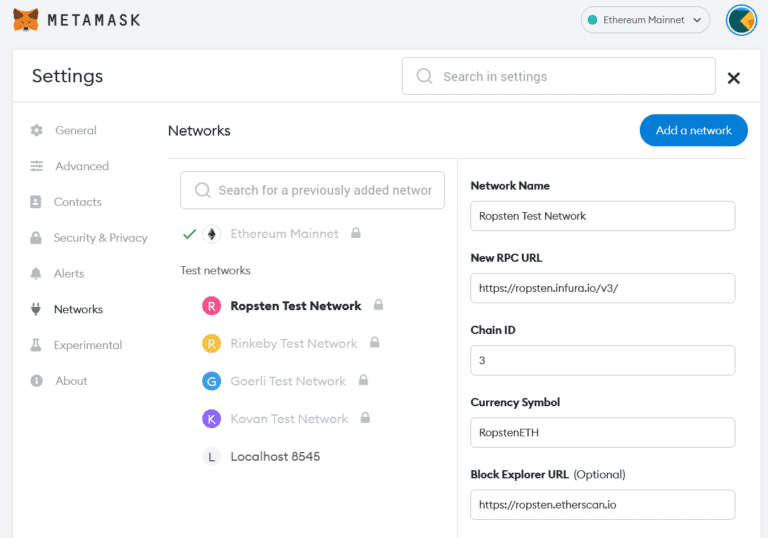Click the Experimental flask icon
The image size is (768, 538).
pos(36,345)
